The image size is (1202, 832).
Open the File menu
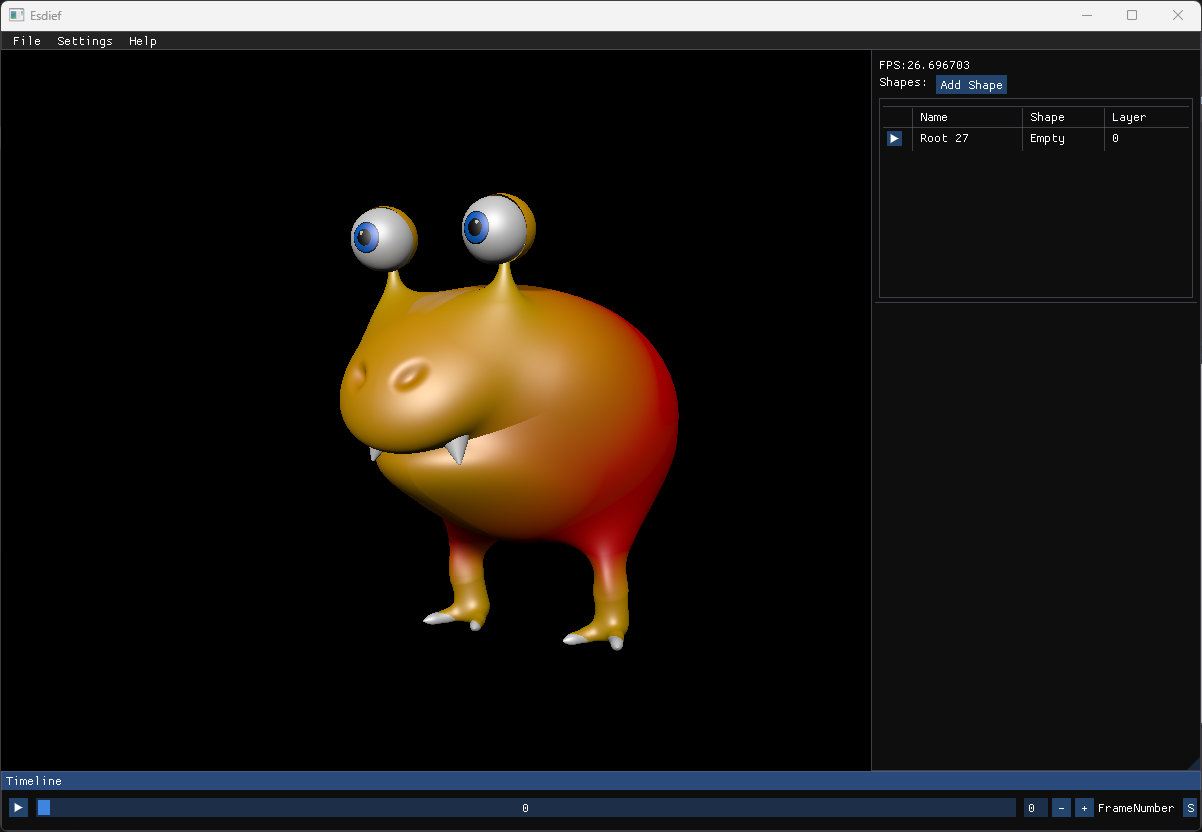(x=27, y=41)
